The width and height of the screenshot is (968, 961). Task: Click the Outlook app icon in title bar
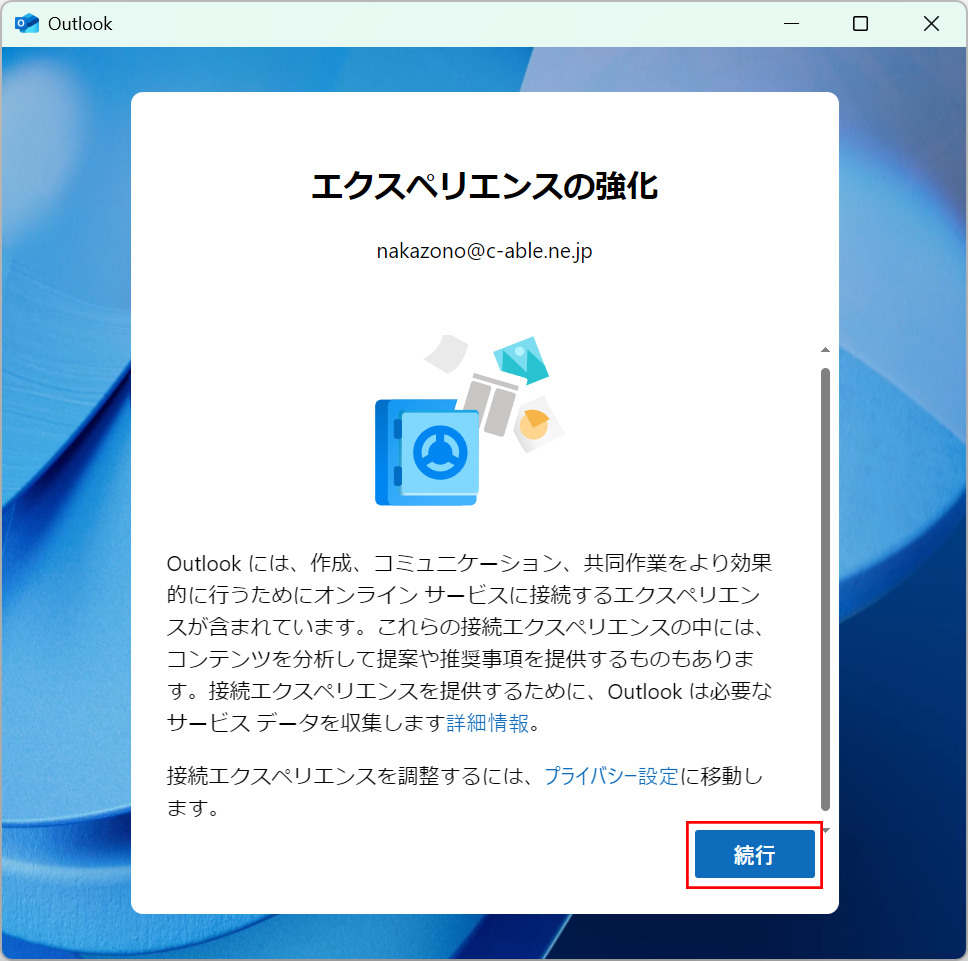[27, 23]
